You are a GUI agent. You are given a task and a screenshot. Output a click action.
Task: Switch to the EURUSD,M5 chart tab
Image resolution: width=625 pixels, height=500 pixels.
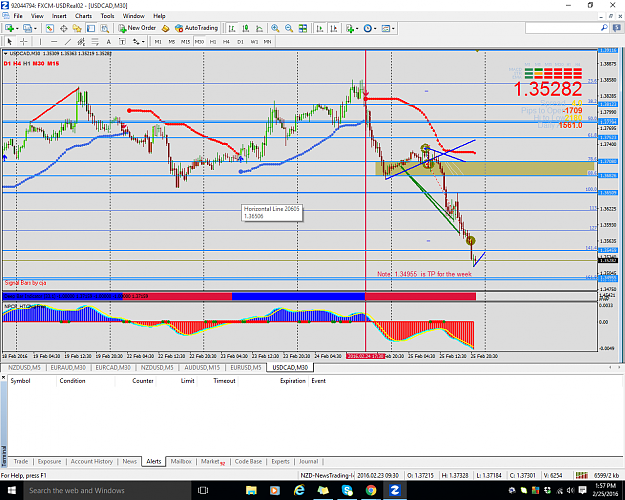(246, 367)
